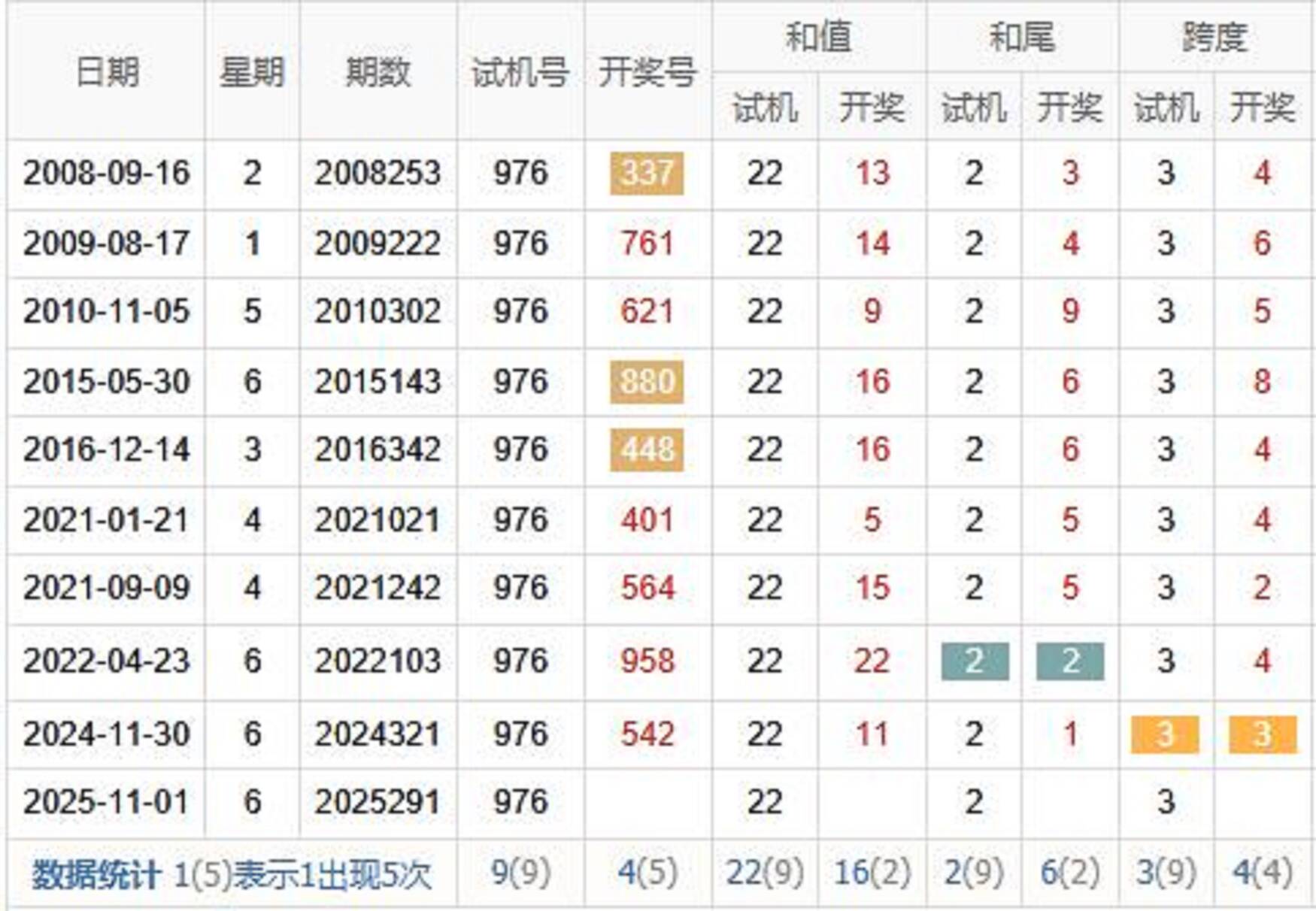Click the 开奖号 column header
1316x911 pixels.
click(x=647, y=72)
